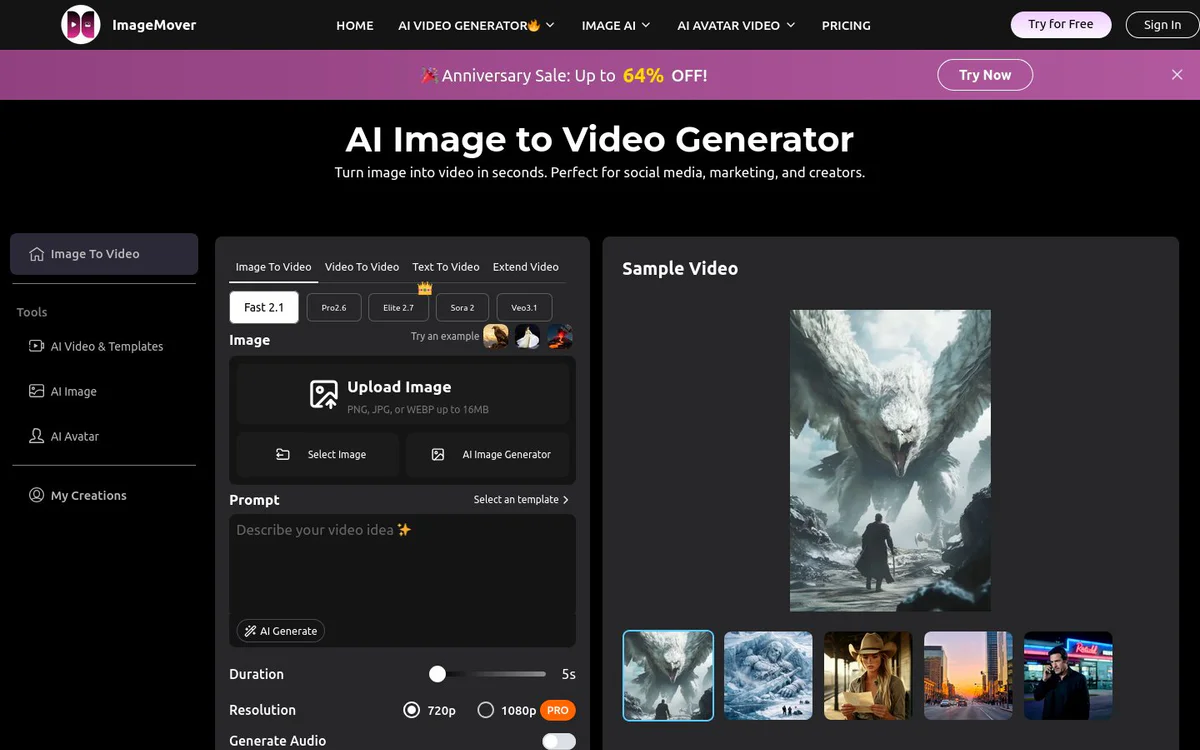Click the Duration slider track
The image size is (1200, 750).
click(x=488, y=674)
